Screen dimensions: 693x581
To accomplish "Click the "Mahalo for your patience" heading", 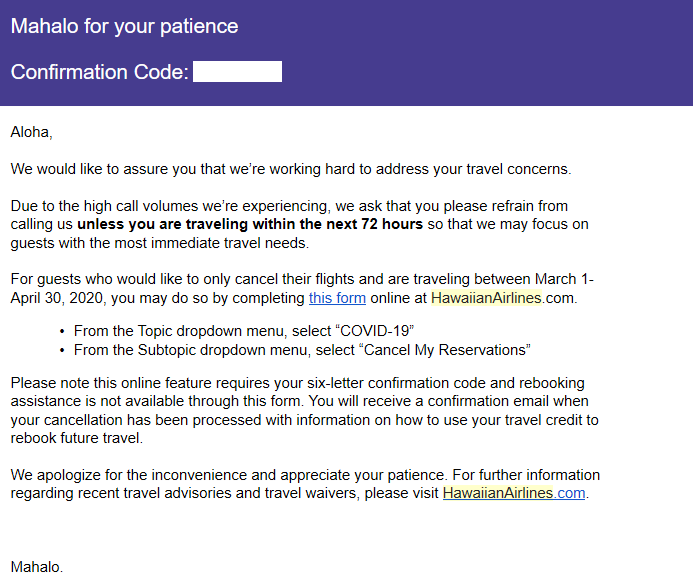I will (124, 26).
